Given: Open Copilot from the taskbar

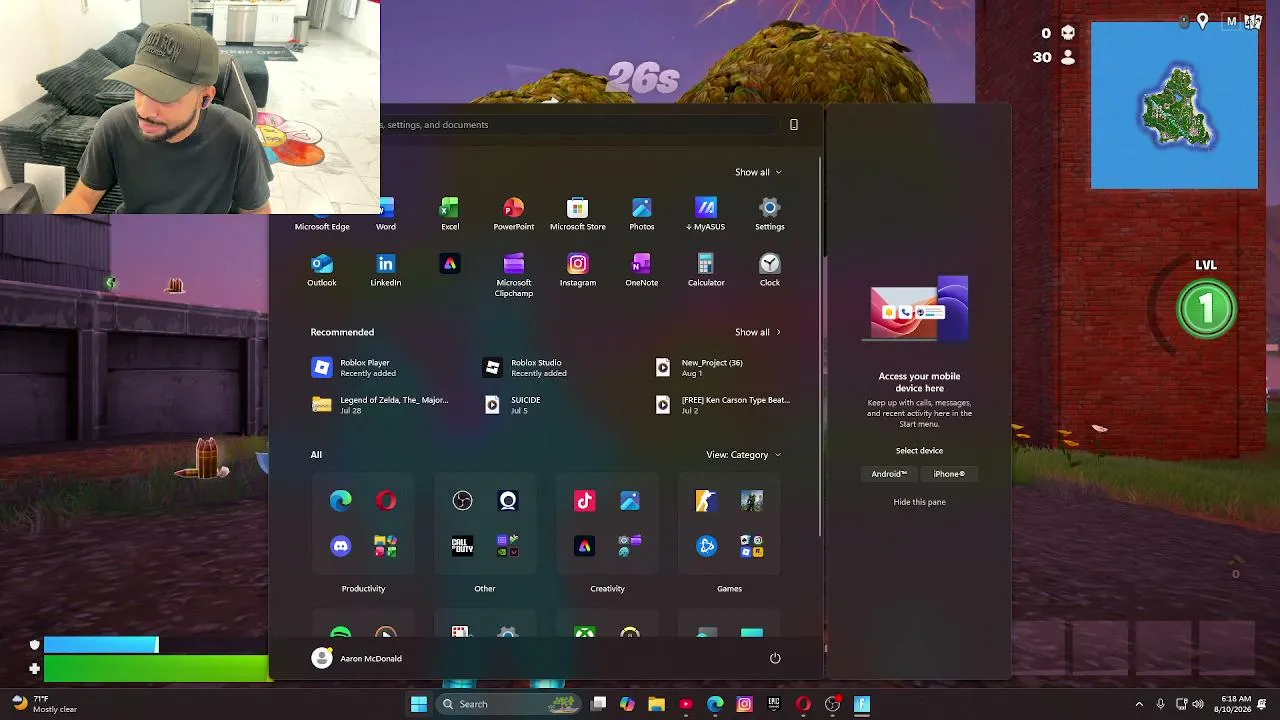Looking at the screenshot, I should point(627,704).
